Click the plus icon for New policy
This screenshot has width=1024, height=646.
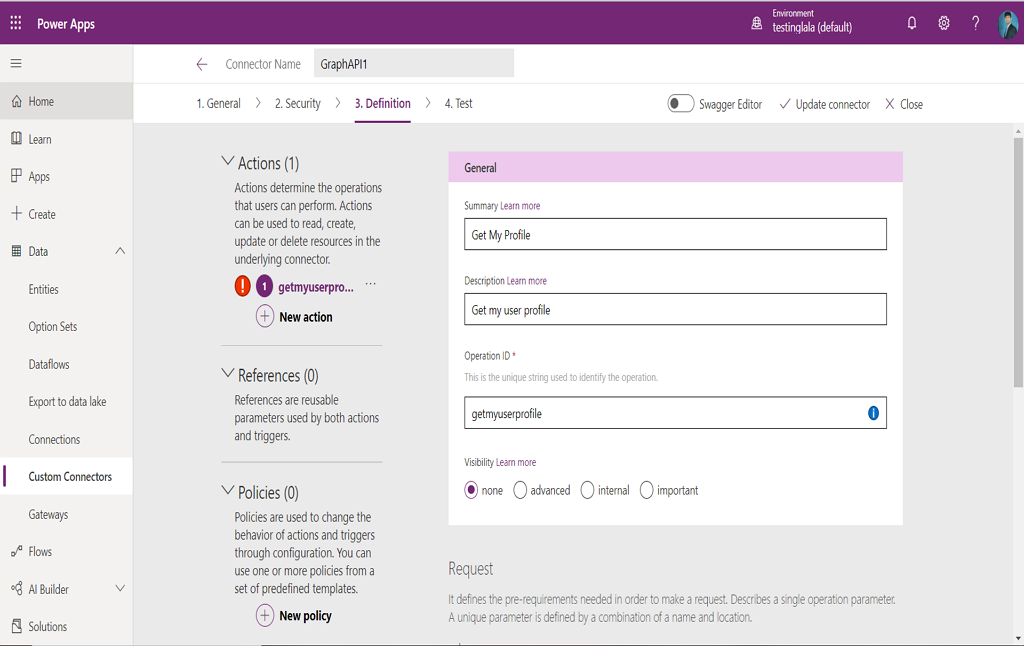265,616
